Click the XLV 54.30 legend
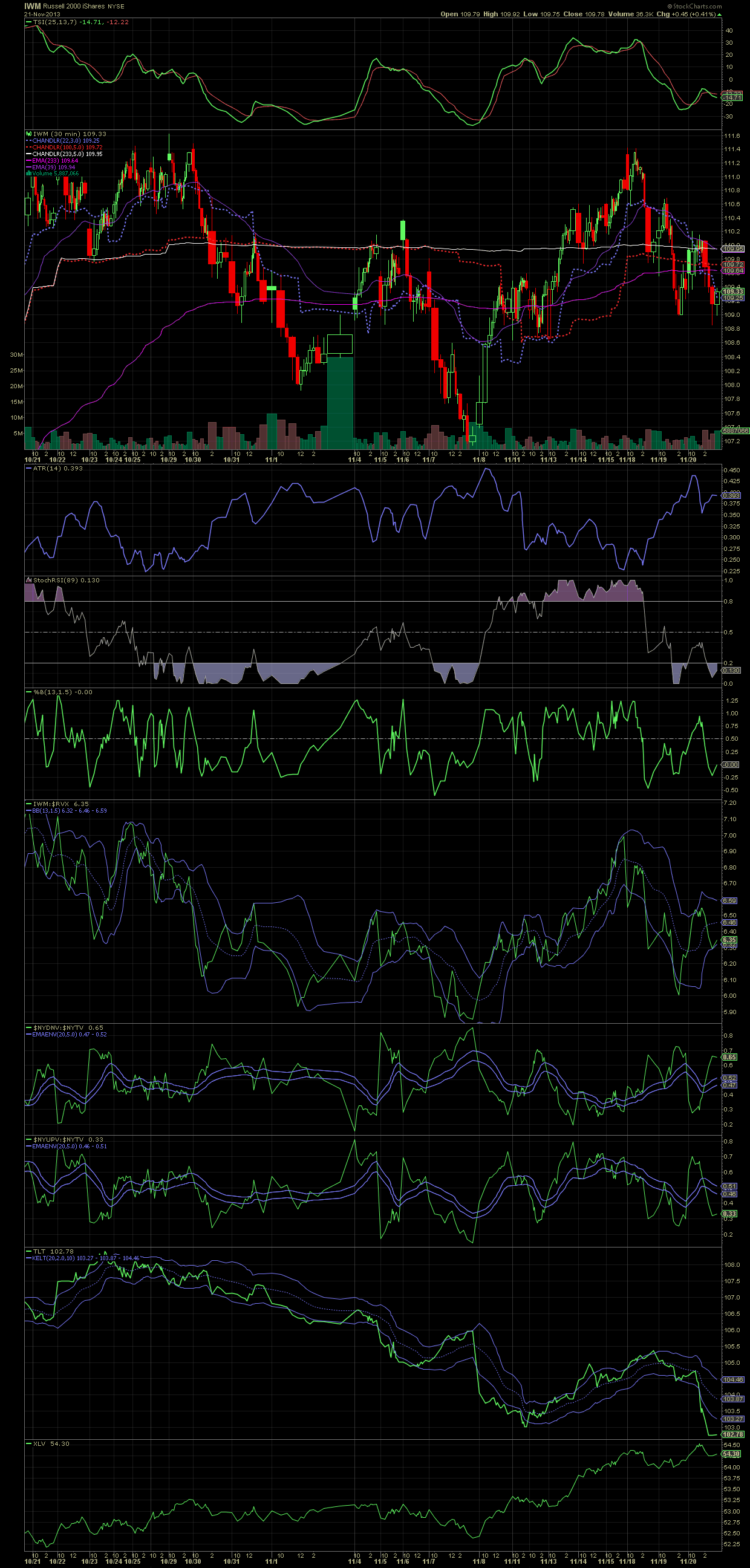Screen dimensions: 750x1568 [x=48, y=1444]
